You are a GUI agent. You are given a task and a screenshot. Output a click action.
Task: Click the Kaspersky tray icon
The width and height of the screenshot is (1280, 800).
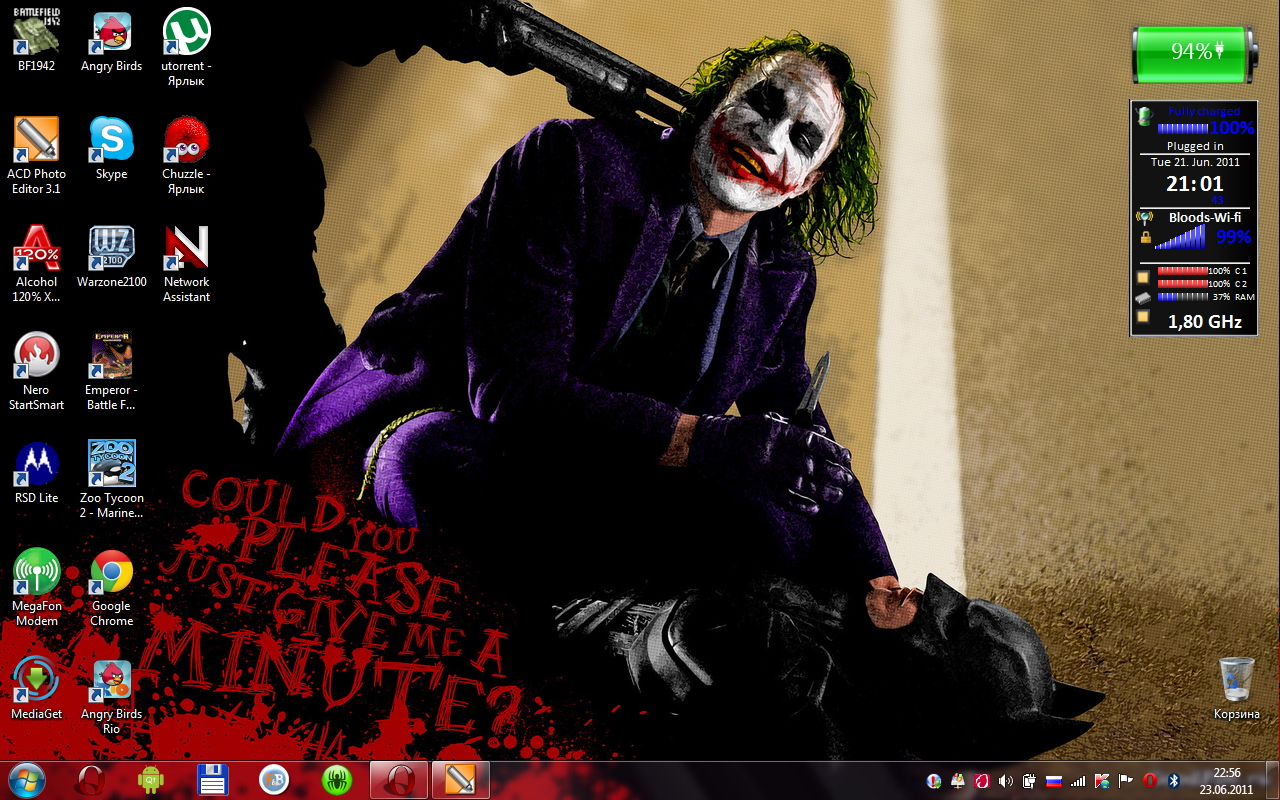pyautogui.click(x=1102, y=780)
